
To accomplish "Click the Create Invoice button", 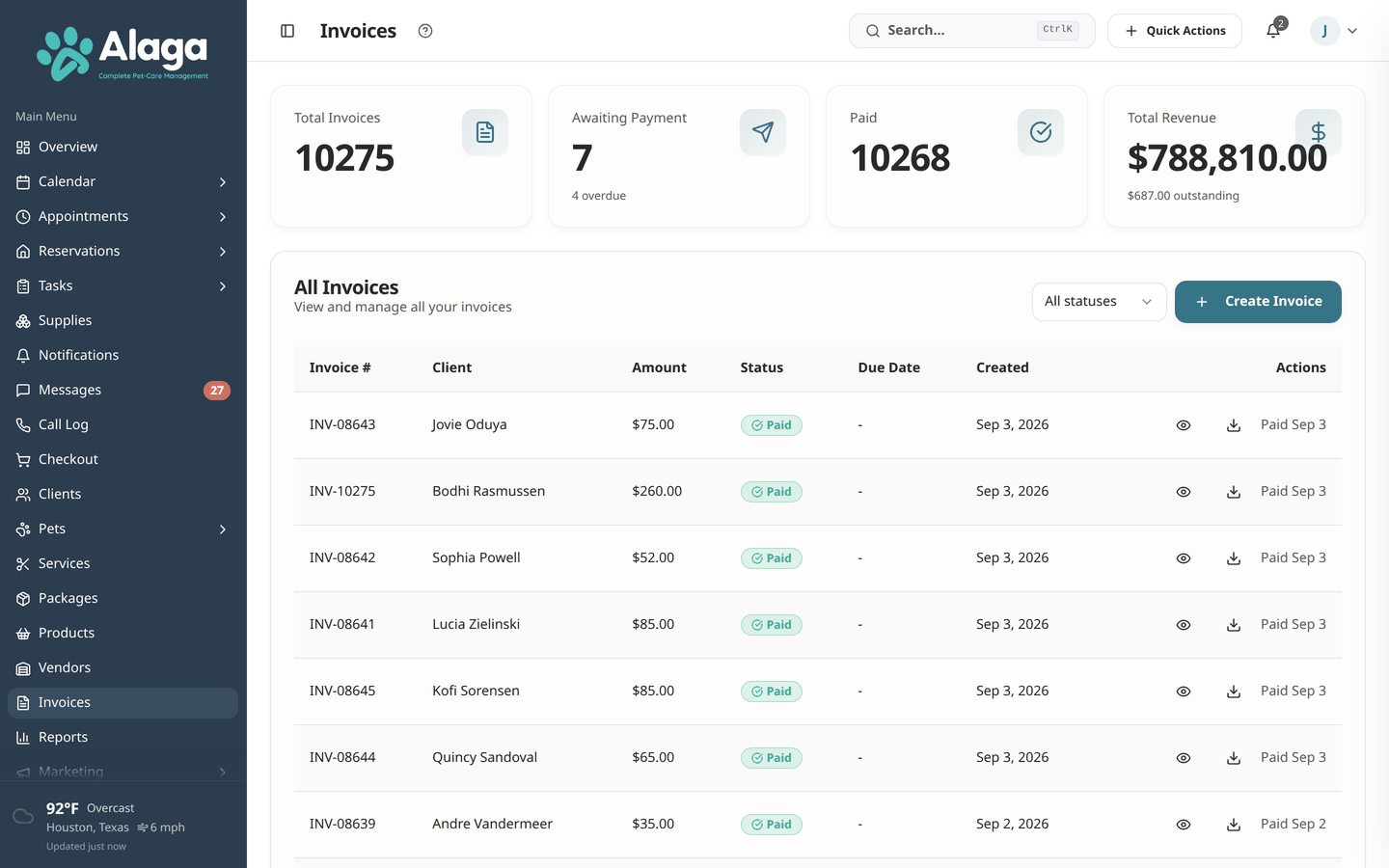I will [1258, 302].
